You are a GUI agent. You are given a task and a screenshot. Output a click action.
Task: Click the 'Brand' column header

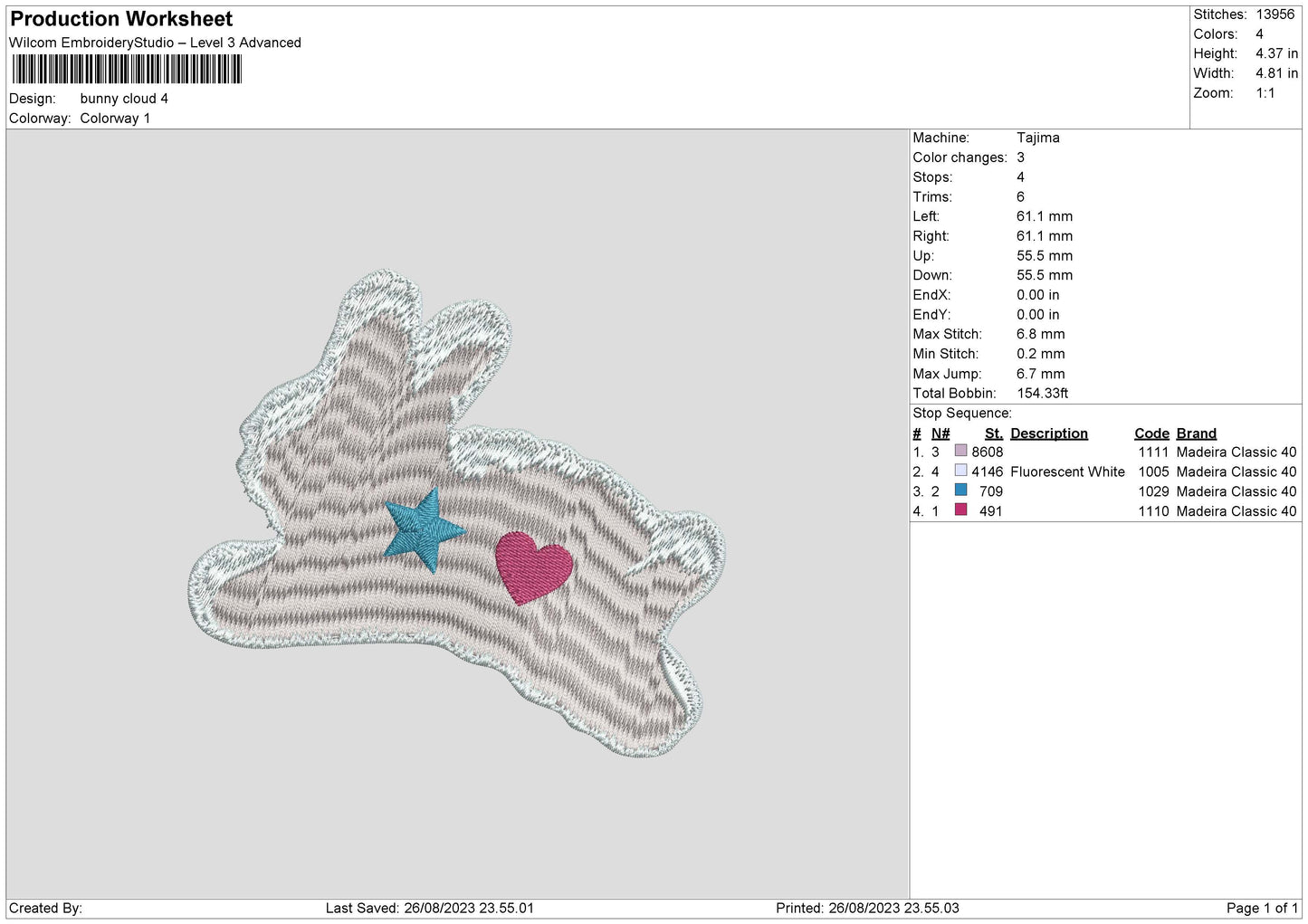pos(1196,433)
